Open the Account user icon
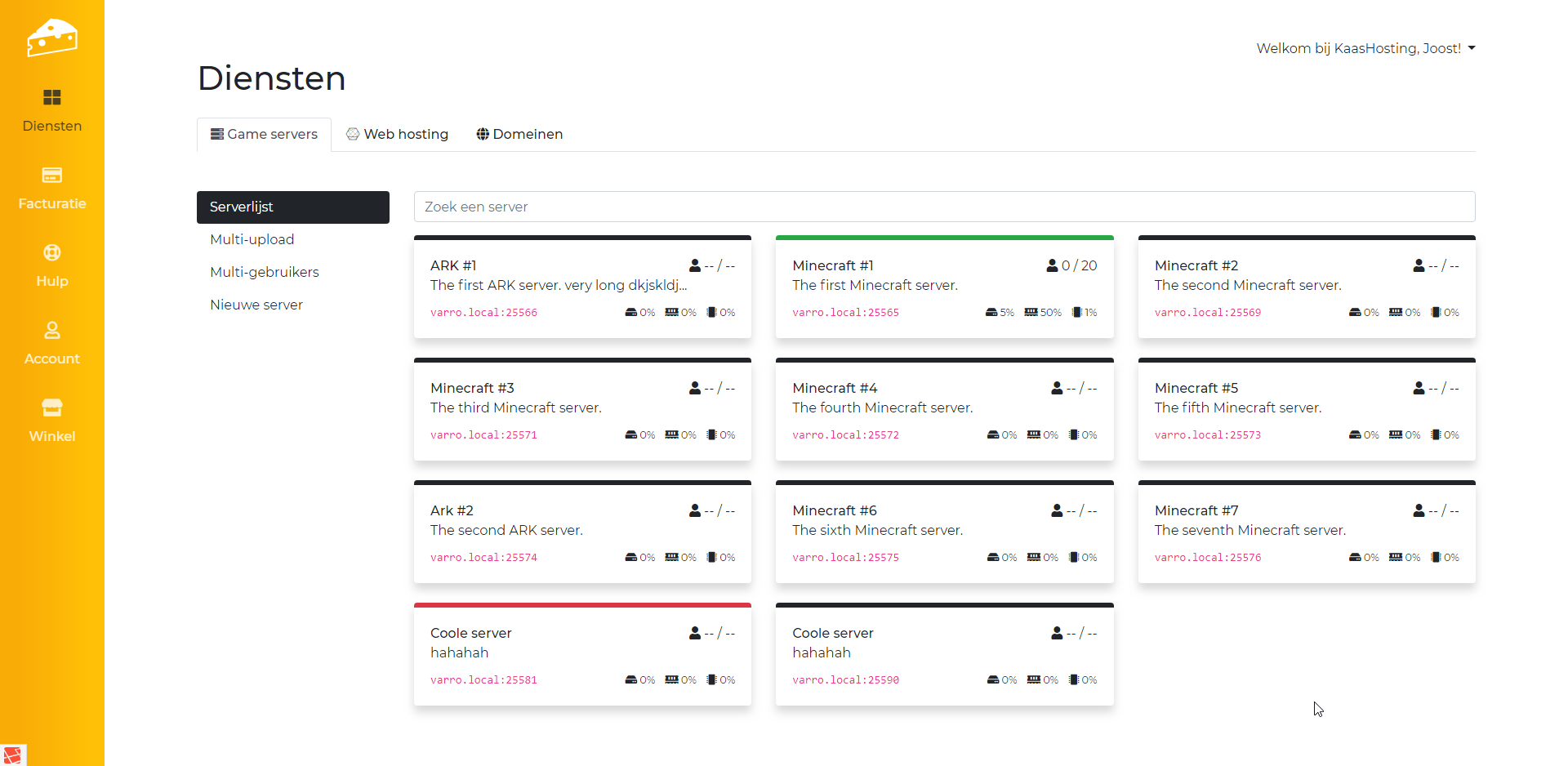Screen dimensions: 1568x766 click(52, 330)
